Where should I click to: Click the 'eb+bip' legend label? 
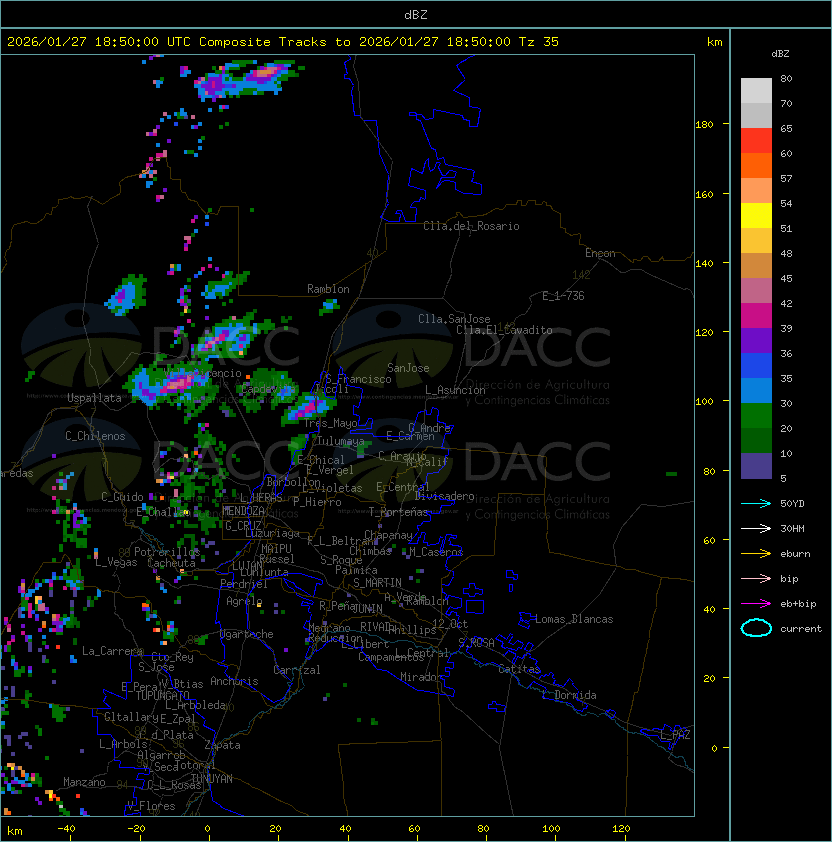[798, 604]
